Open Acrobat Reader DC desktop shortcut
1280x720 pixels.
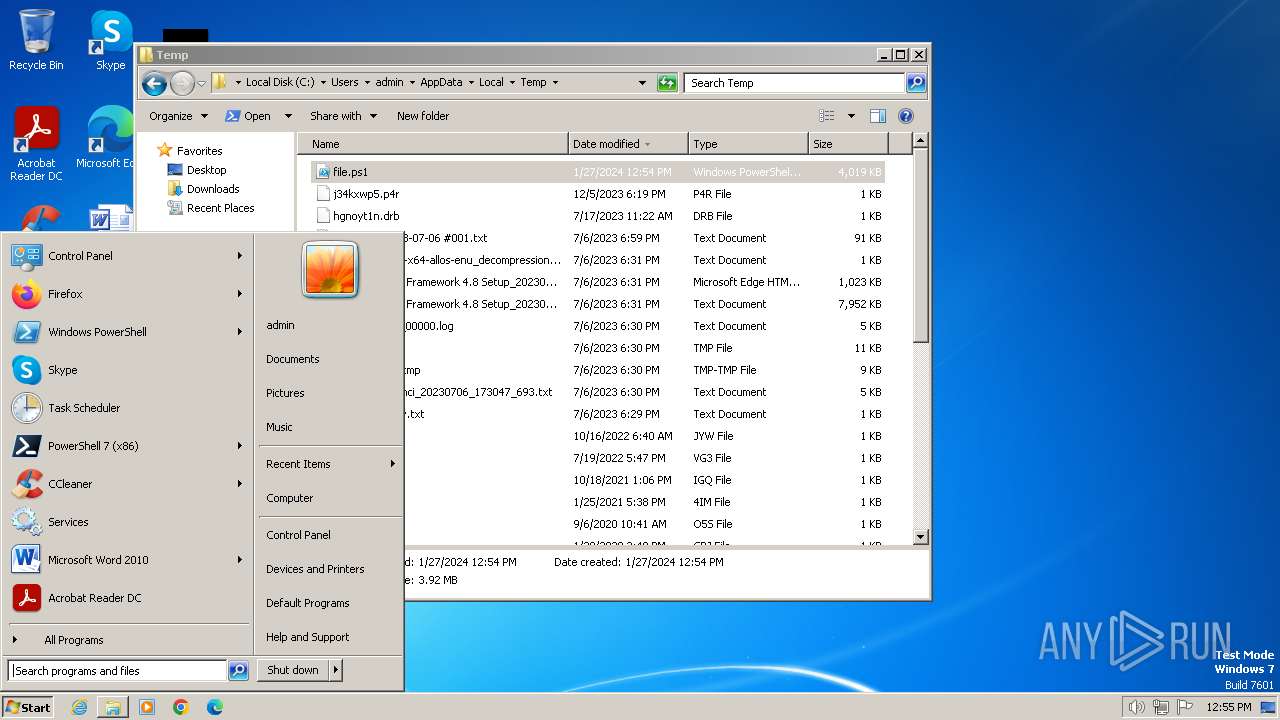(36, 144)
